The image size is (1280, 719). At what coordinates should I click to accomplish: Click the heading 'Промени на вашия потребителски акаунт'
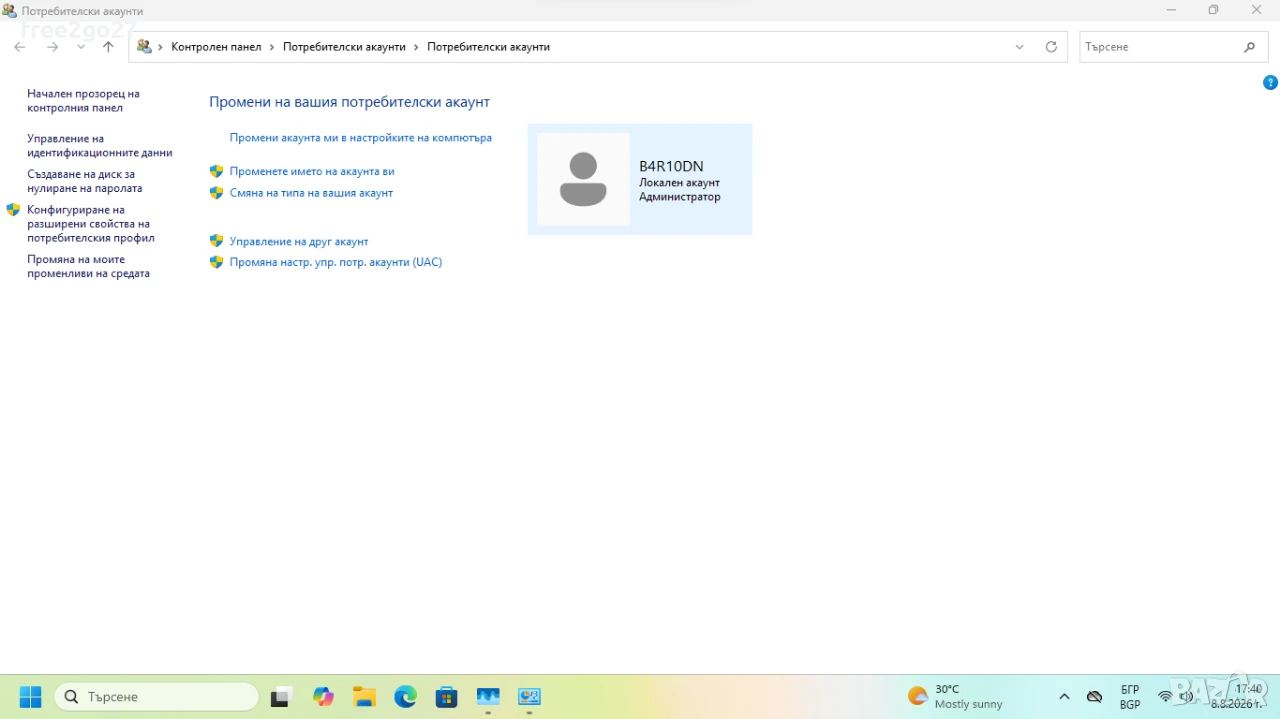pyautogui.click(x=349, y=102)
